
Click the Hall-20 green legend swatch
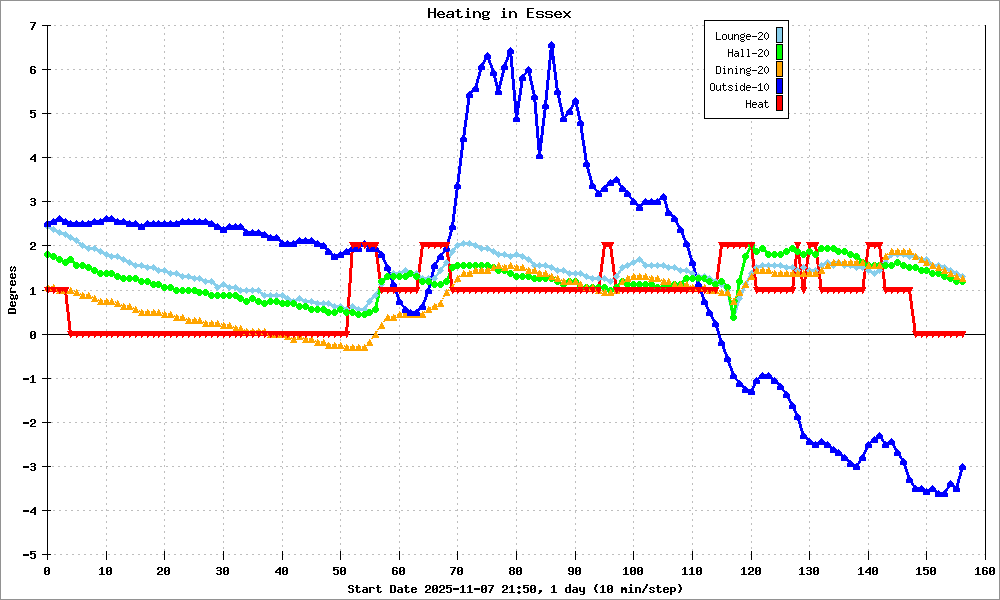pos(779,52)
